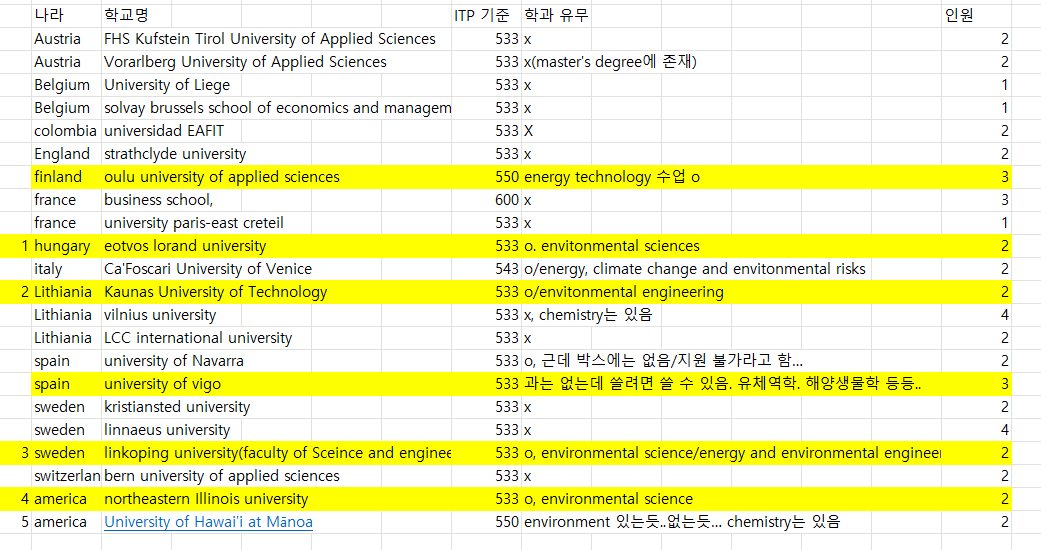The image size is (1041, 550).
Task: Click 근데 박스에는 없음 note cell
Action: [x=664, y=361]
